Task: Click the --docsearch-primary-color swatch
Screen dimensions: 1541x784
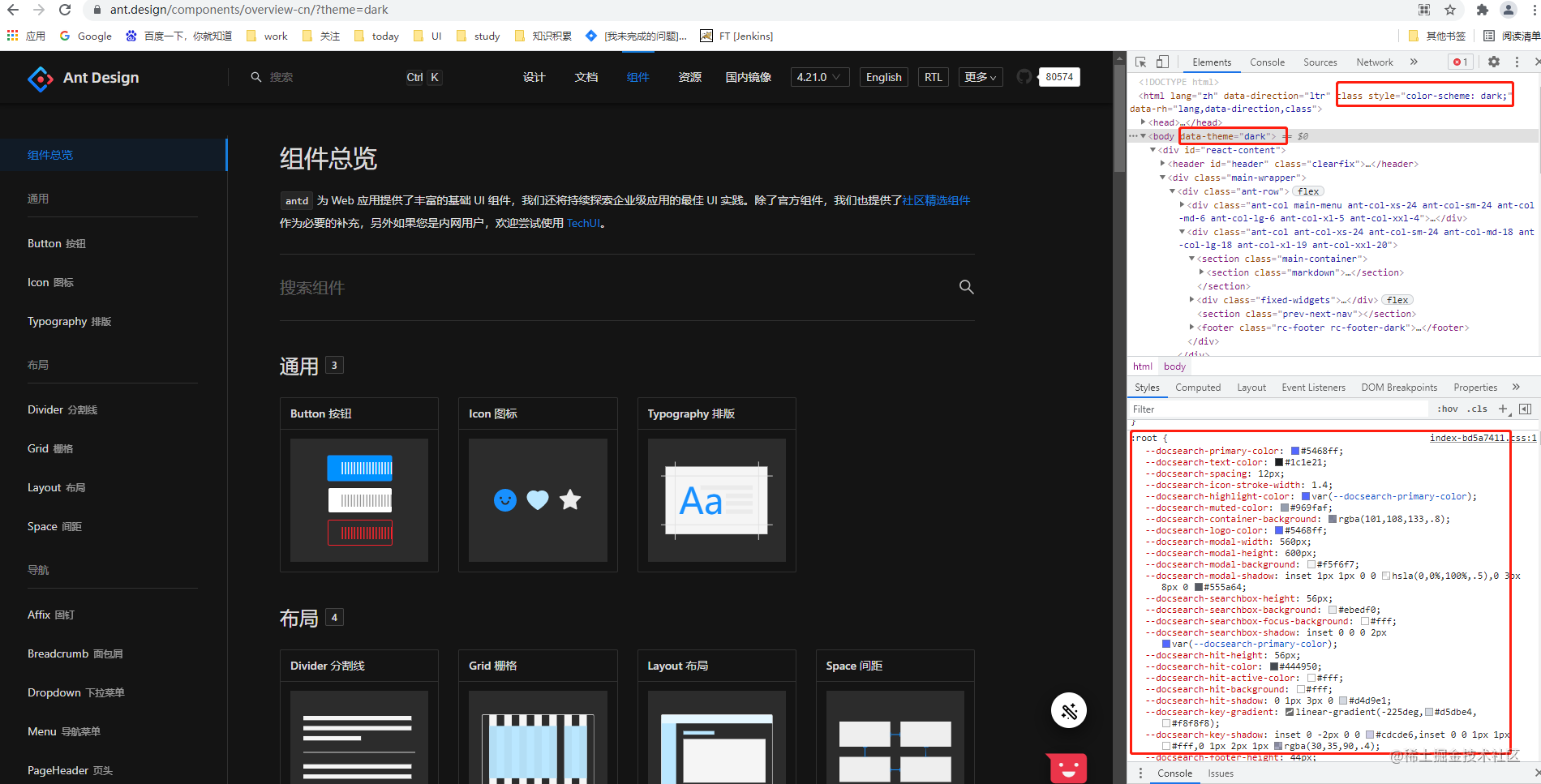Action: point(1295,451)
